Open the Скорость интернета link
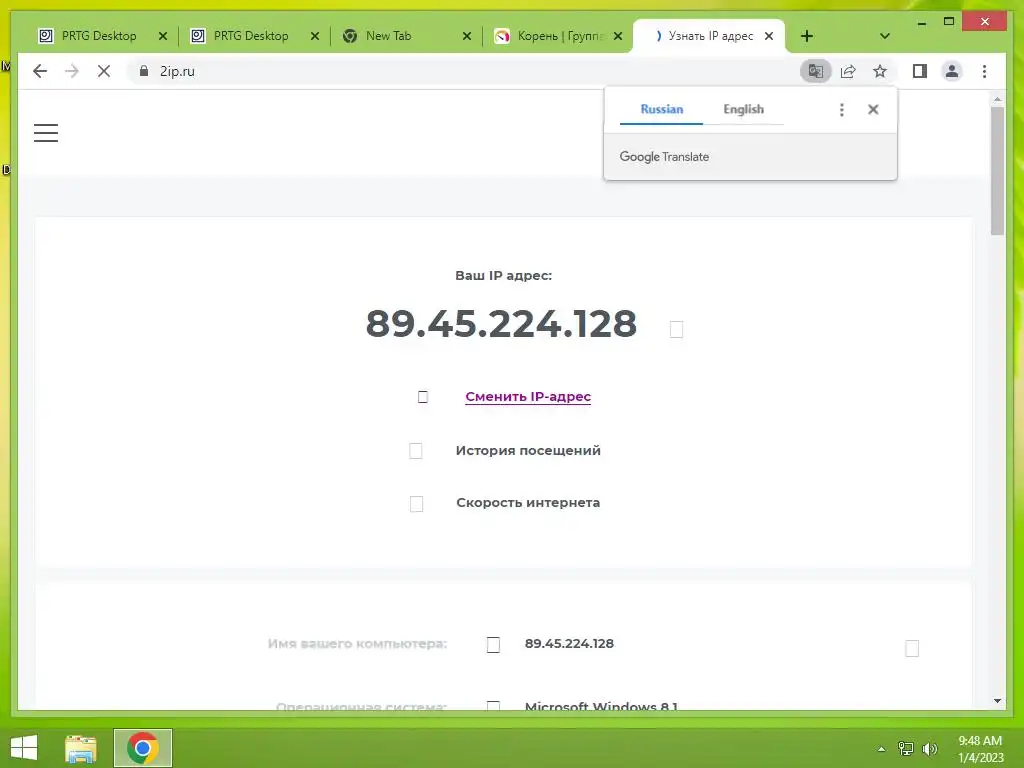The image size is (1024, 768). 528,503
